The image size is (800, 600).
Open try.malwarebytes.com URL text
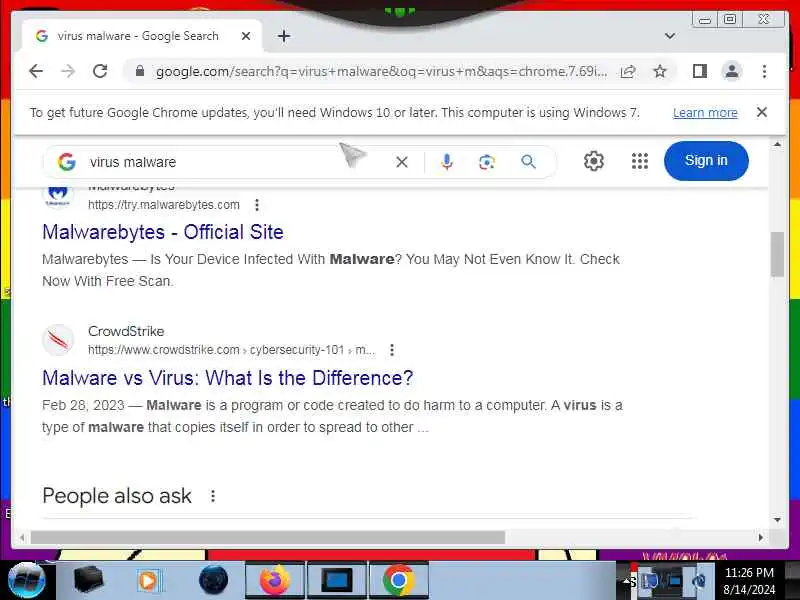point(164,205)
